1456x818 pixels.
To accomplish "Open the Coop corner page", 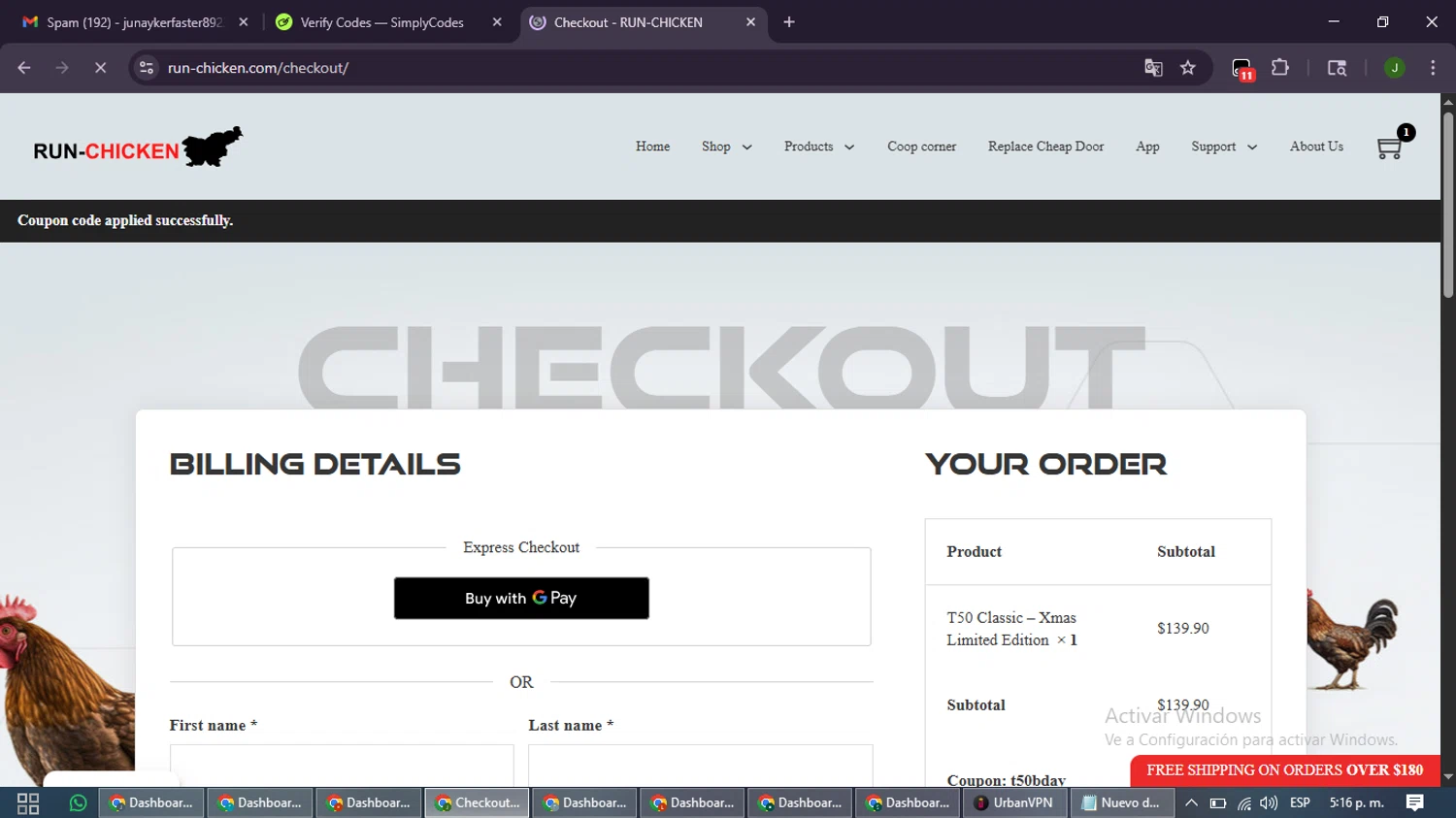I will pos(921,147).
